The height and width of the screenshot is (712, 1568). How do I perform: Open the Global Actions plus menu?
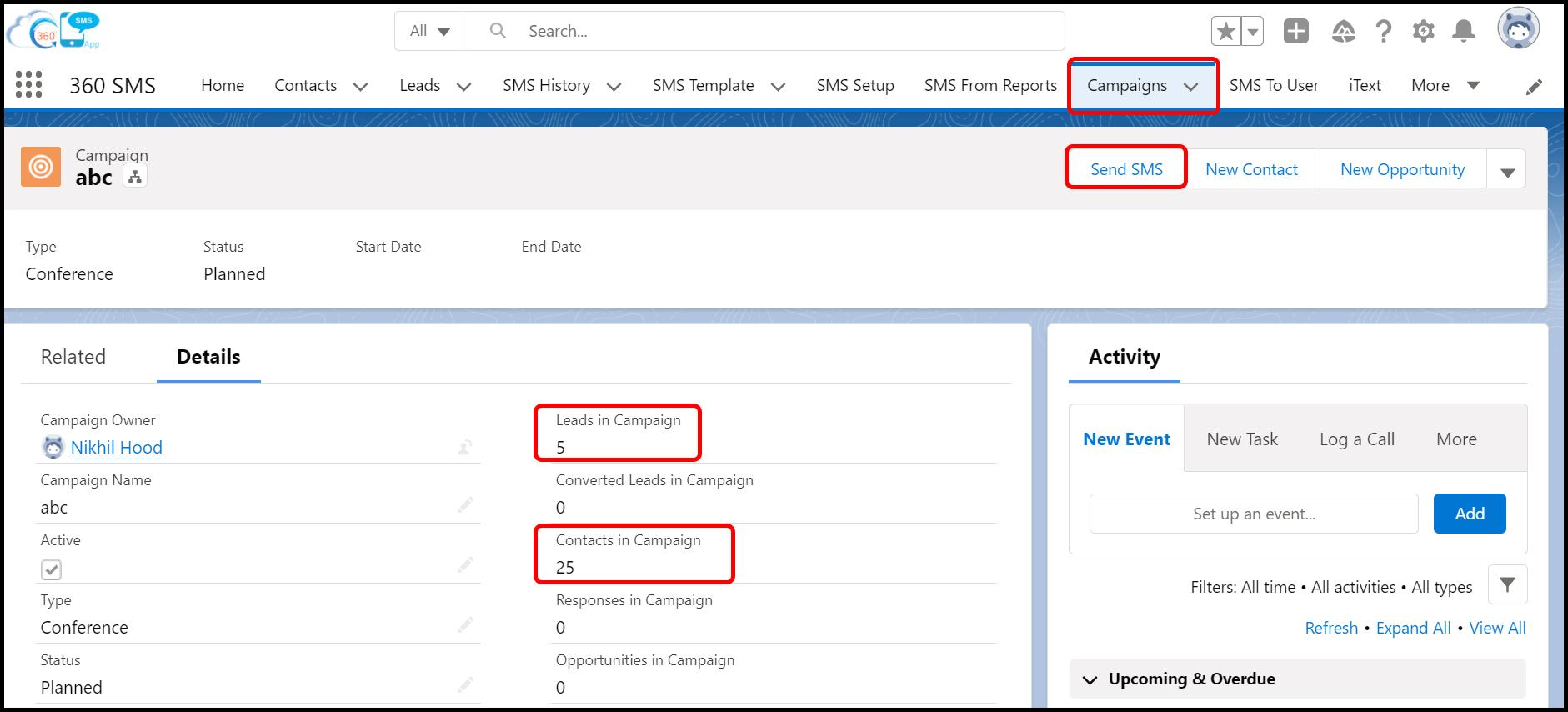(x=1295, y=32)
